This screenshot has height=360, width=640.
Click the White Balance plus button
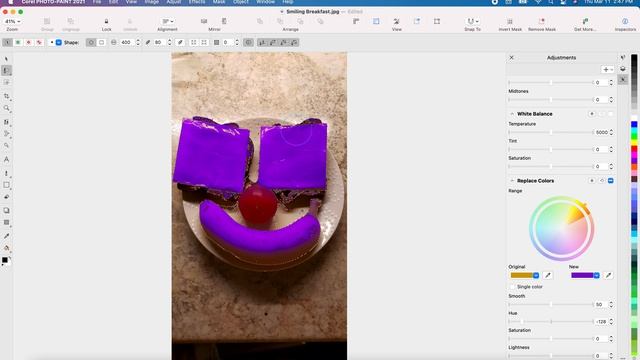point(592,114)
